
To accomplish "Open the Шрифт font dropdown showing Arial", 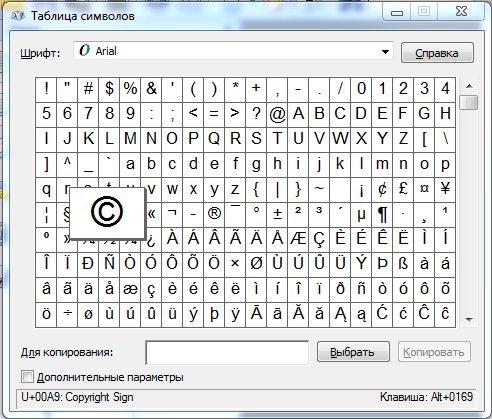I will click(x=233, y=51).
